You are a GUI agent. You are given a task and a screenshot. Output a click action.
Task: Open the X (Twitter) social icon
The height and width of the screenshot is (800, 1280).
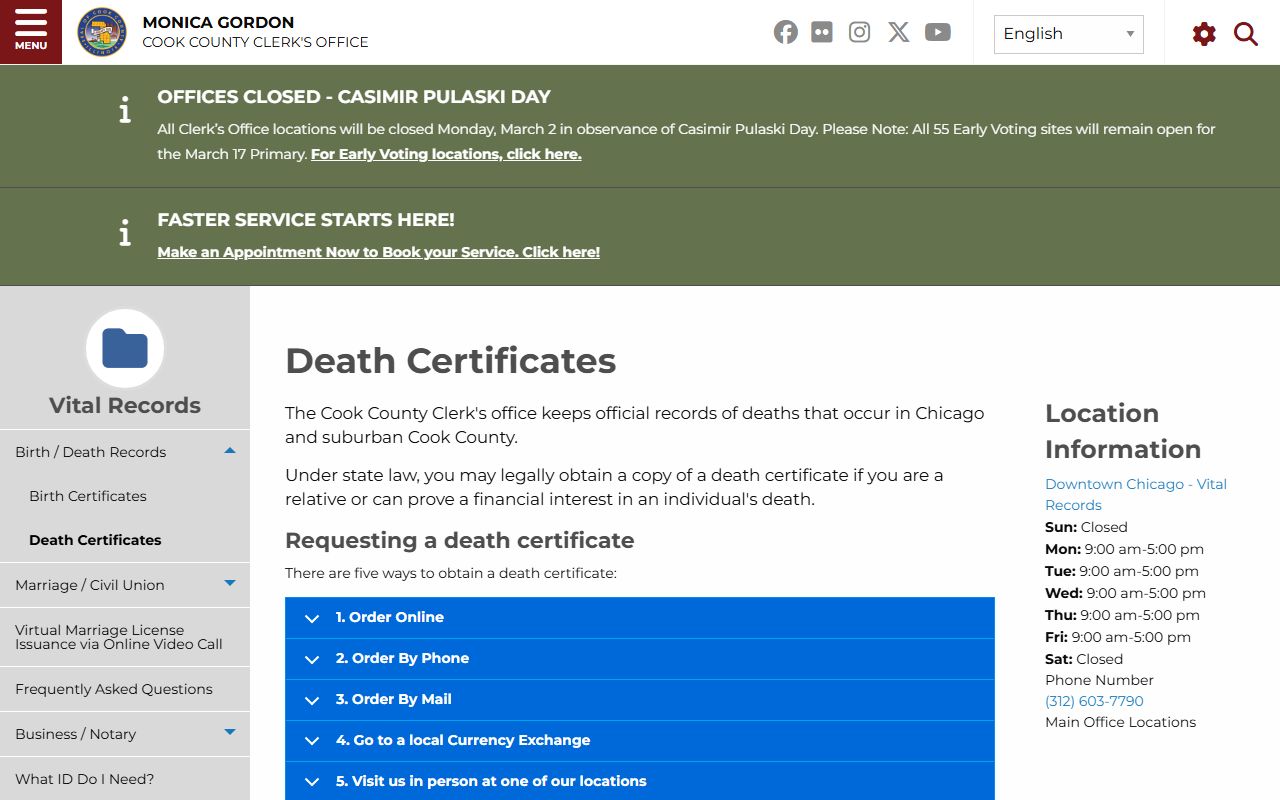(899, 32)
